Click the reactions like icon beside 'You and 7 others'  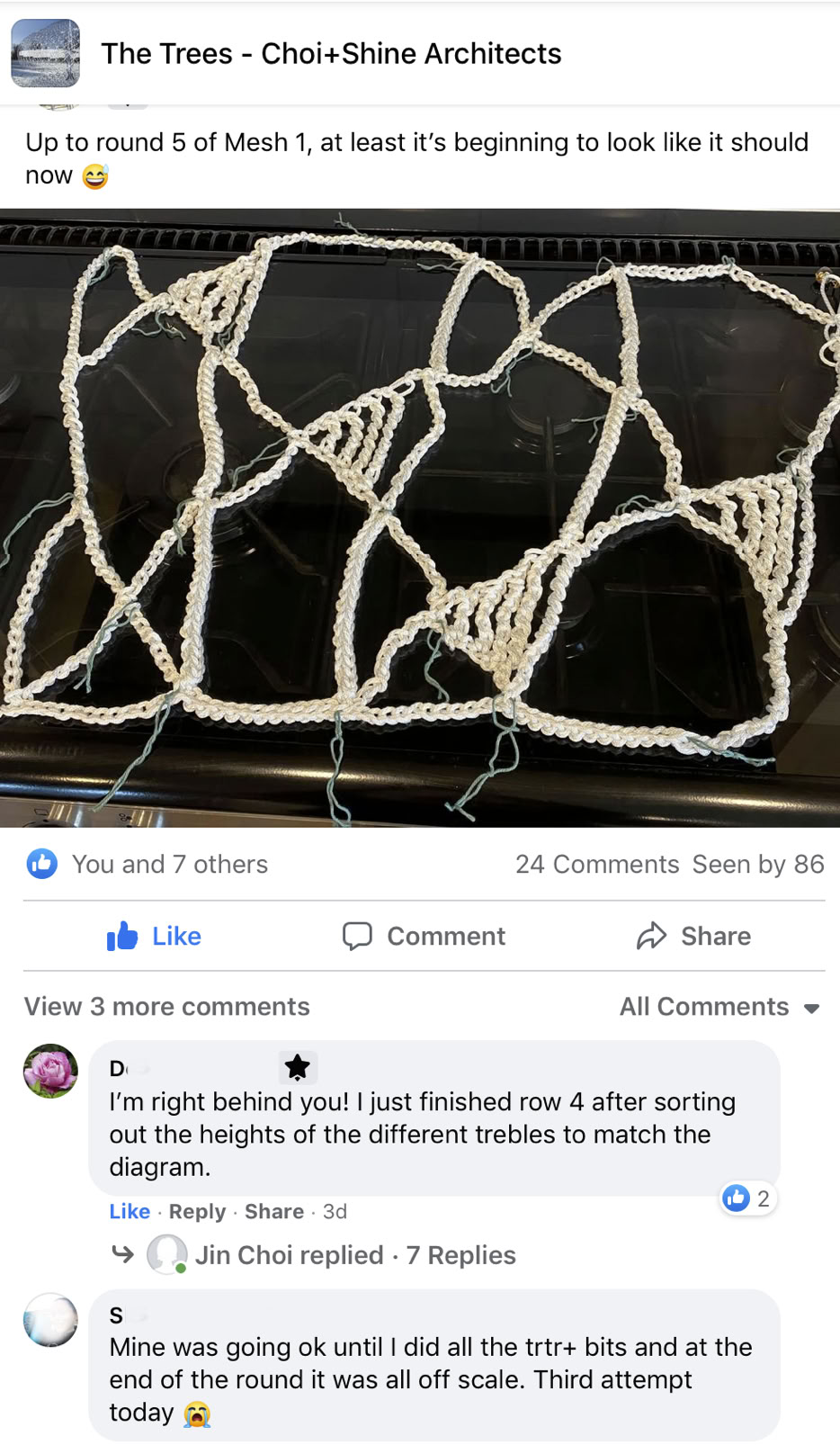point(42,864)
